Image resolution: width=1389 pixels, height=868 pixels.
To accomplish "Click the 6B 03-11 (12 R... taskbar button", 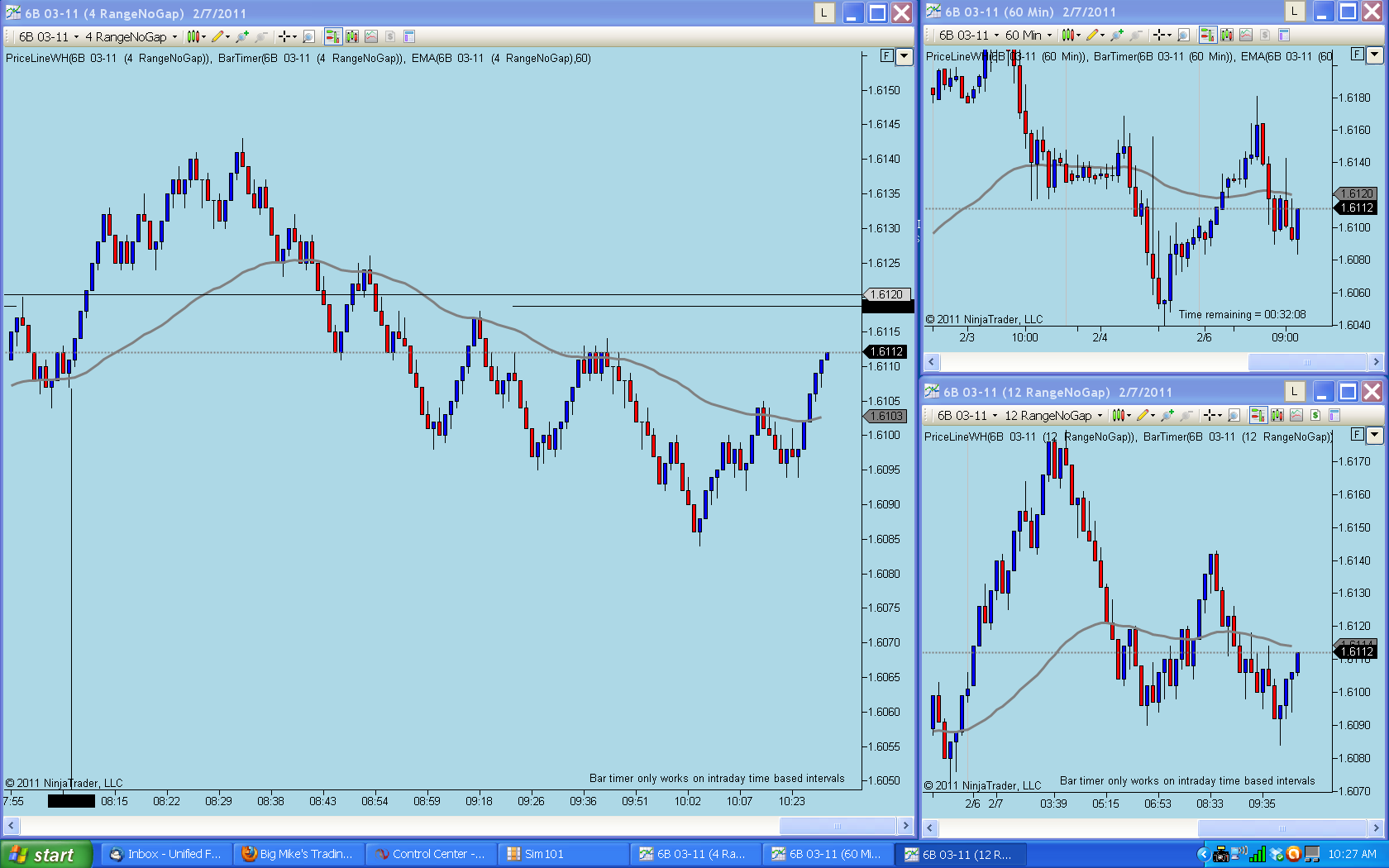I will click(x=960, y=855).
